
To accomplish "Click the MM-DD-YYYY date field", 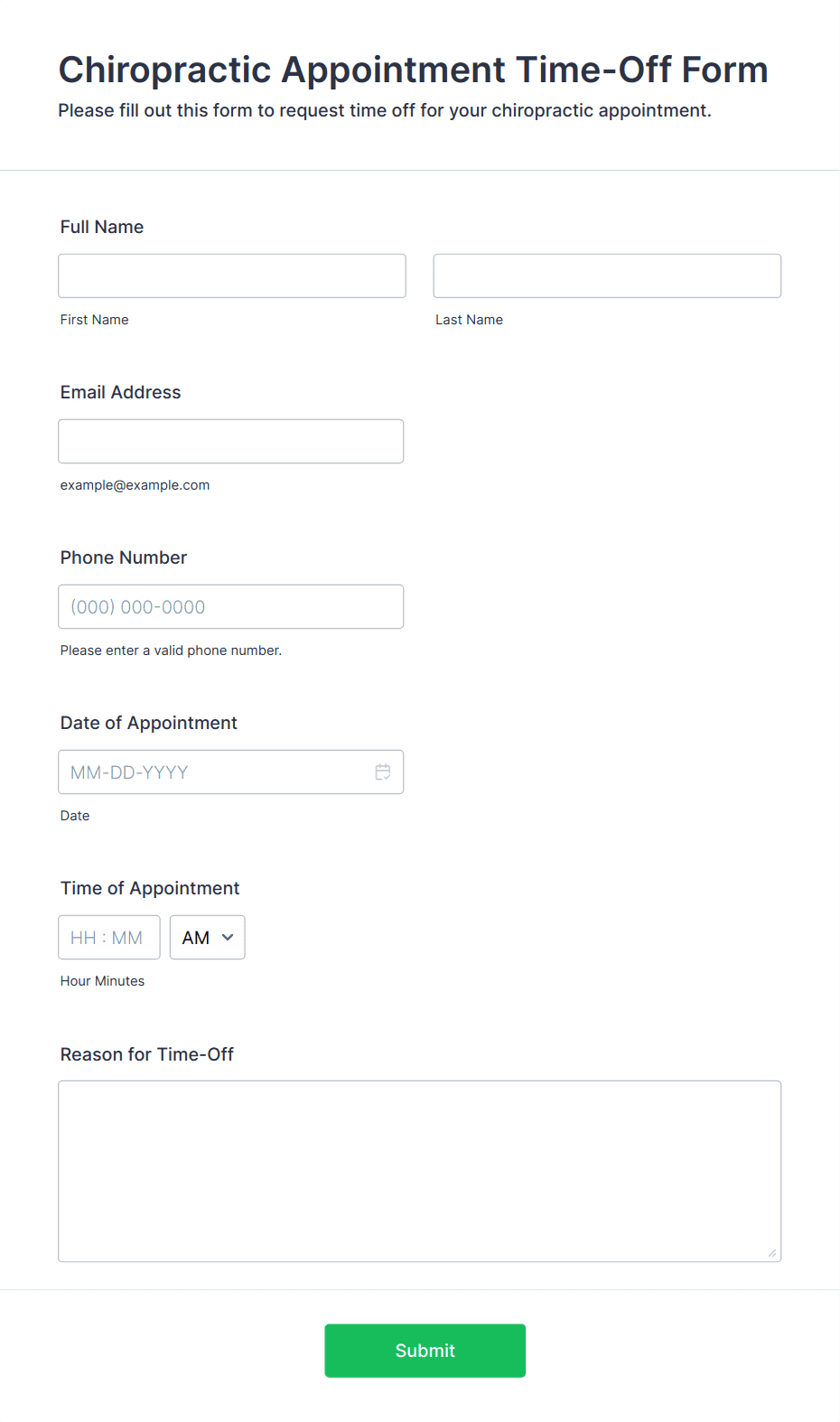I will point(231,772).
